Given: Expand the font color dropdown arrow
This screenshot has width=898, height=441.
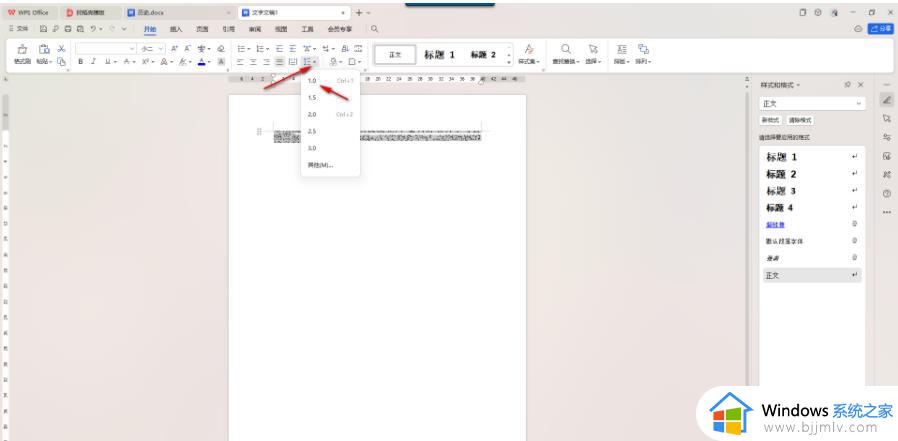Looking at the screenshot, I should pos(209,62).
